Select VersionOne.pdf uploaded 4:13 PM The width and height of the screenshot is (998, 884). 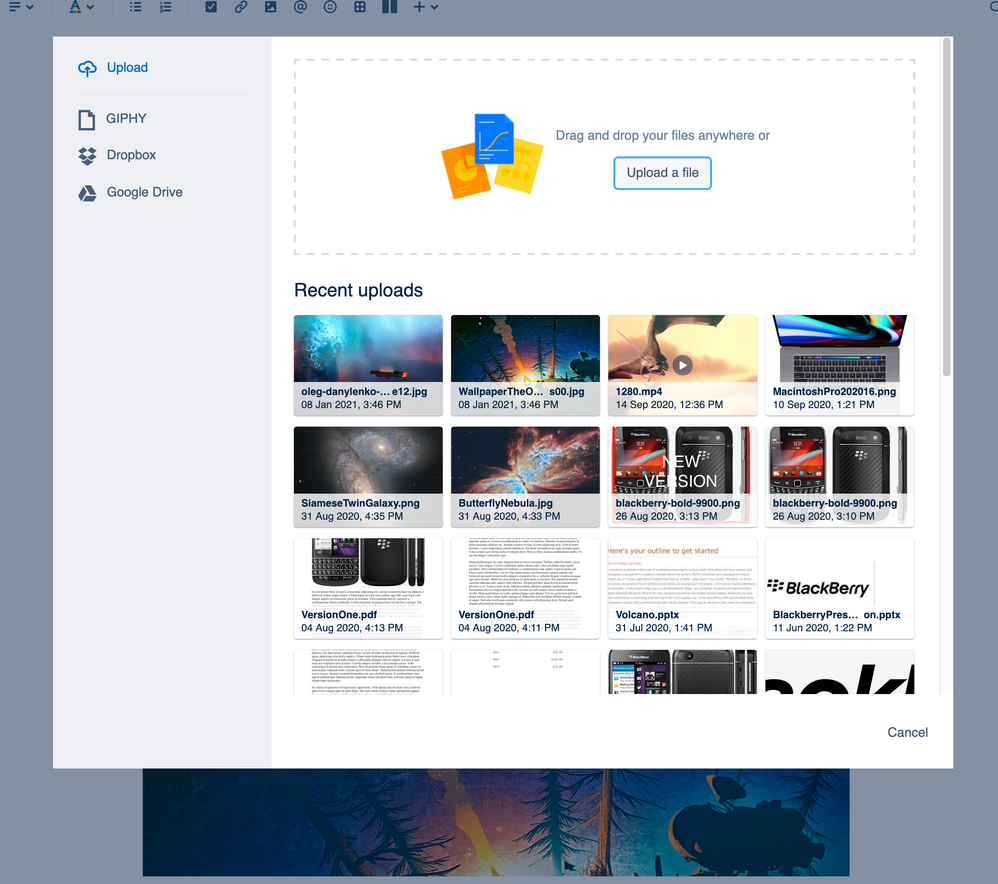(368, 588)
